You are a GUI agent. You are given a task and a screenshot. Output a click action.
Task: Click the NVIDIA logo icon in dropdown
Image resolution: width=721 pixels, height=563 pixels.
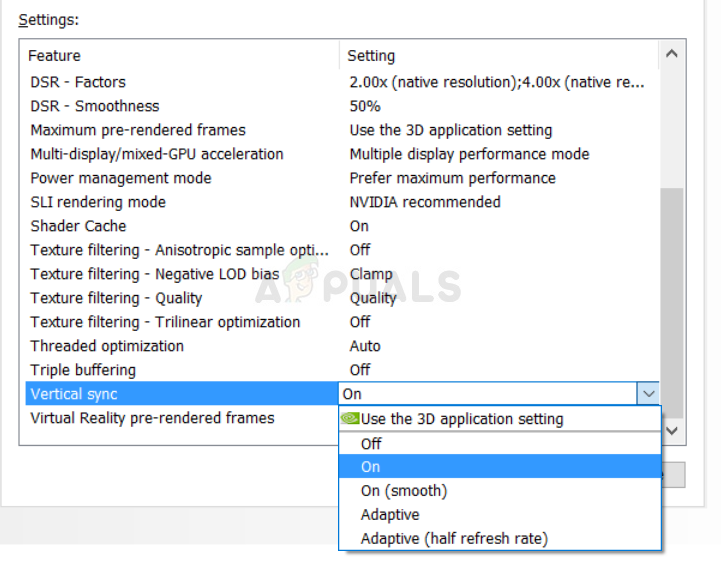tap(350, 419)
